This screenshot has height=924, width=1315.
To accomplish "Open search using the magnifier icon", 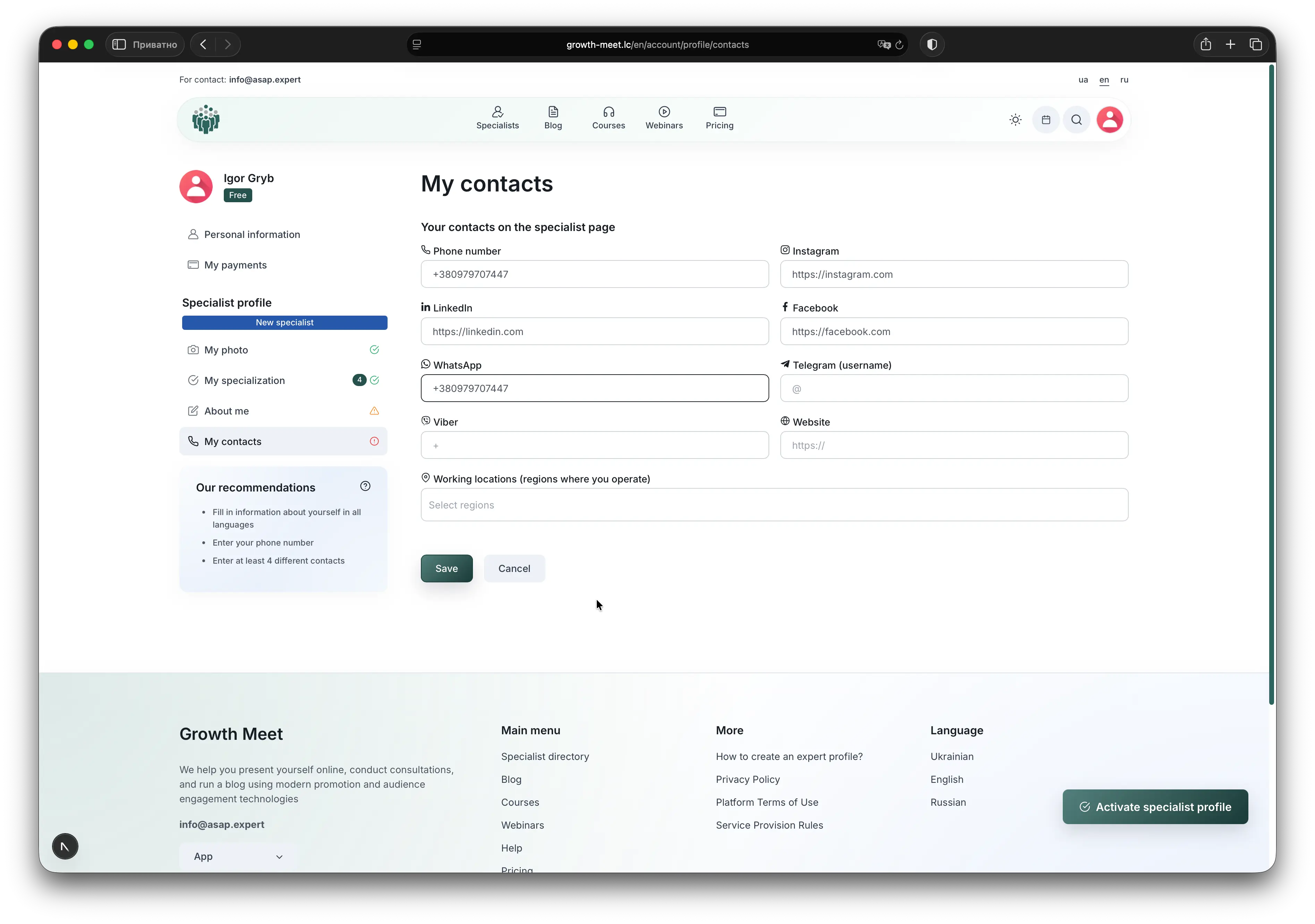I will [1076, 120].
